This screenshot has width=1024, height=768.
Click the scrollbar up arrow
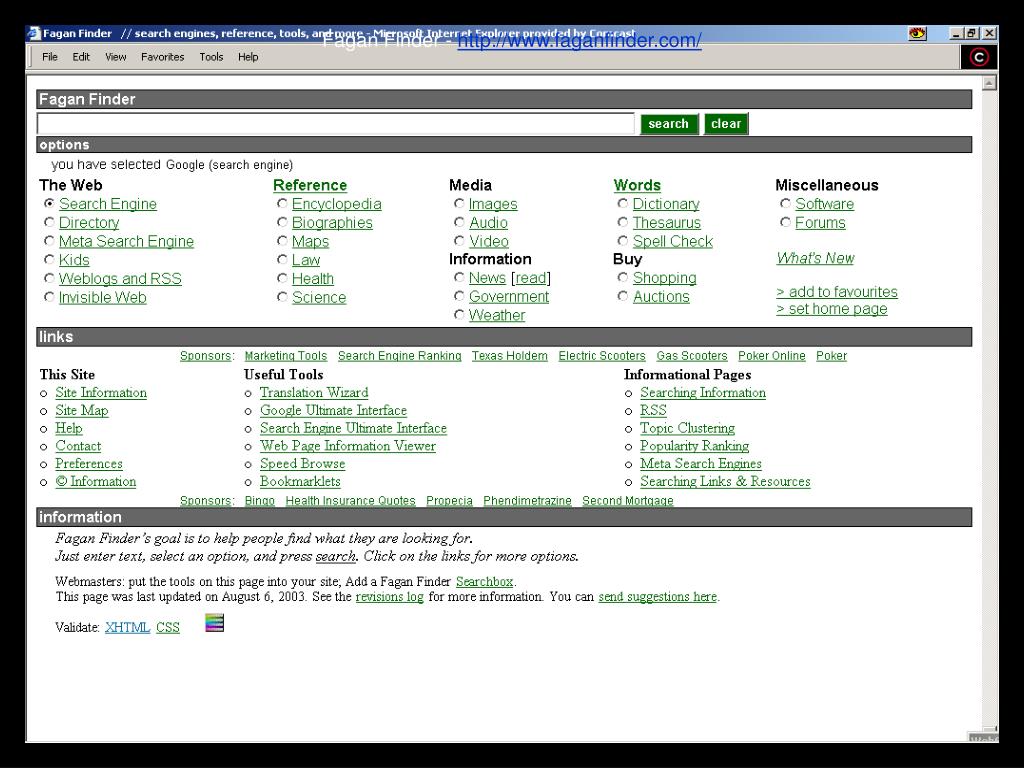(989, 83)
